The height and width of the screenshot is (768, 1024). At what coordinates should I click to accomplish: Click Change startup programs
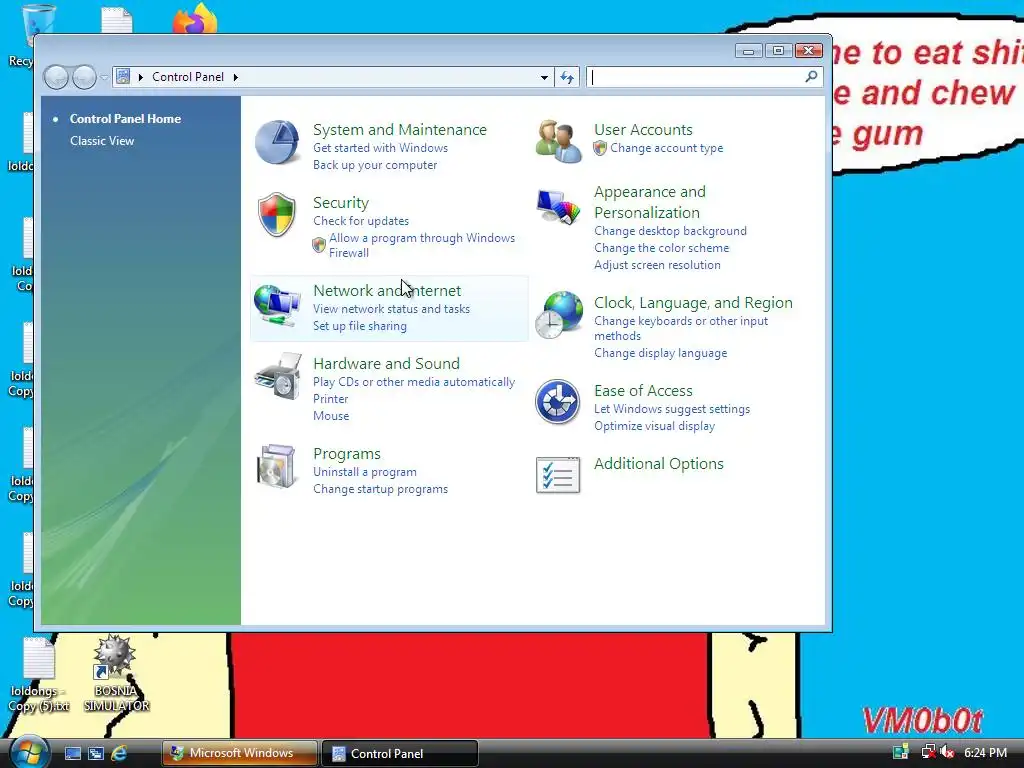click(380, 489)
